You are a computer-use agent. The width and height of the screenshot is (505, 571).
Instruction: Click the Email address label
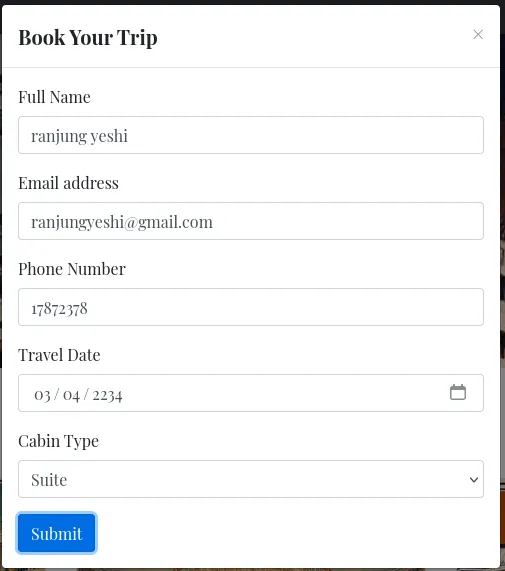point(68,183)
